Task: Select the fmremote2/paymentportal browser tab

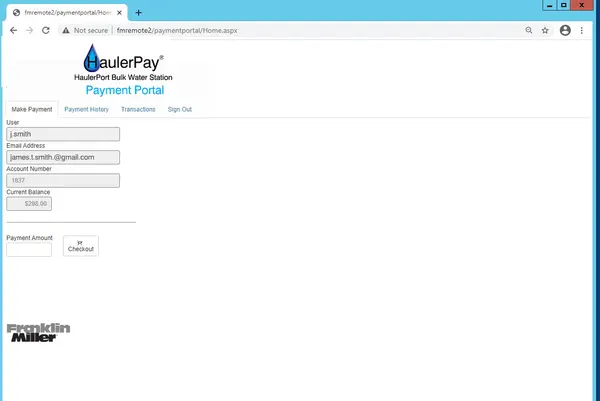Action: click(67, 13)
